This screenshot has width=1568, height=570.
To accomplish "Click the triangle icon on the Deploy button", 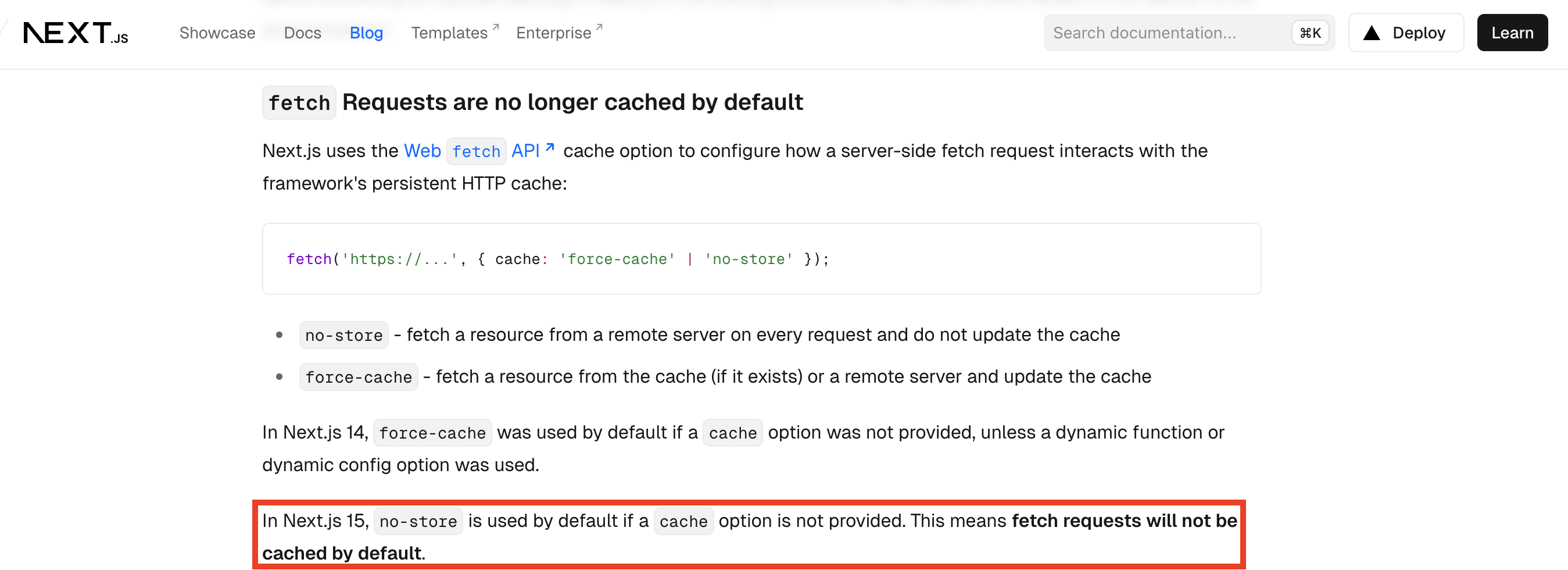I will pyautogui.click(x=1372, y=33).
